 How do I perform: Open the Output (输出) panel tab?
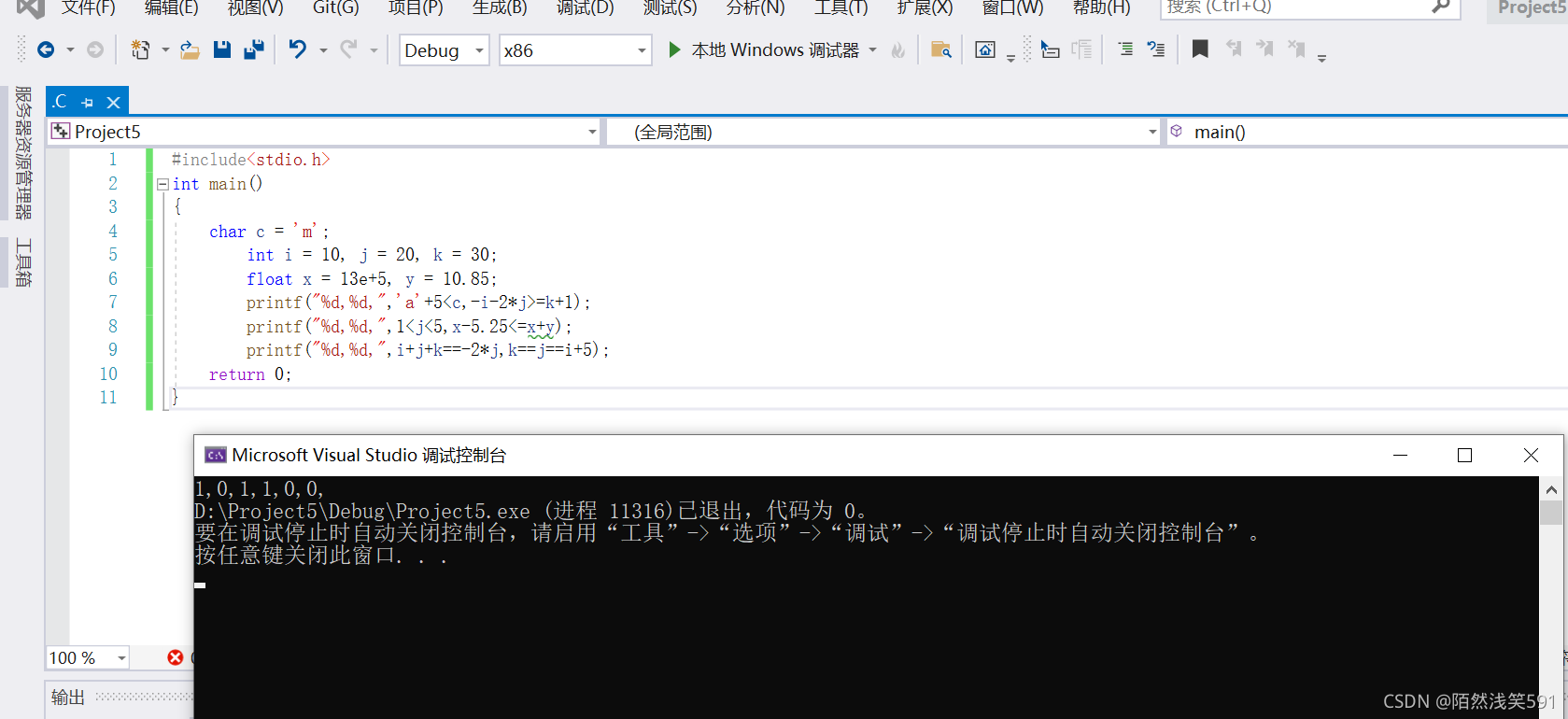67,697
